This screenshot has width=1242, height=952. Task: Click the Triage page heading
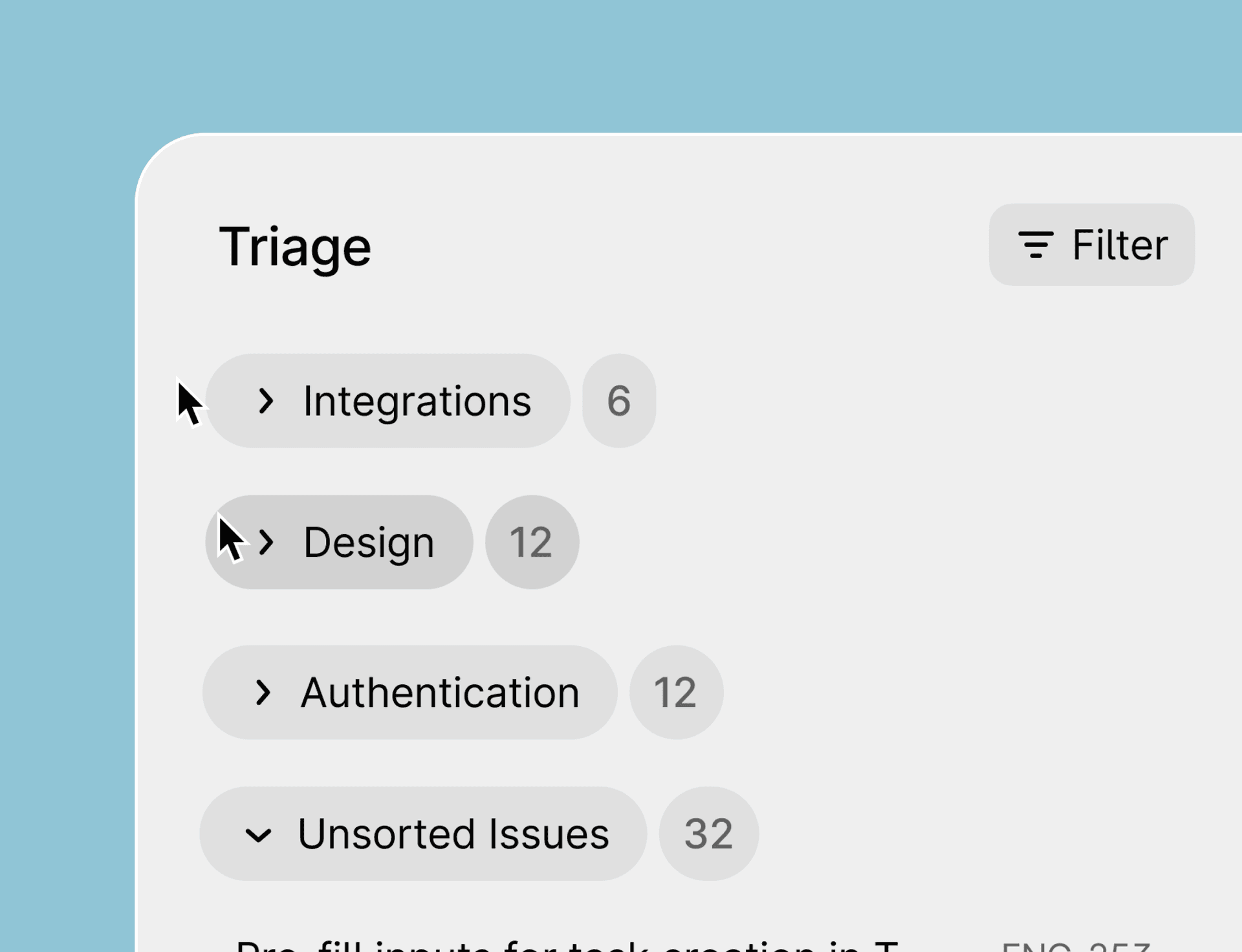tap(295, 246)
